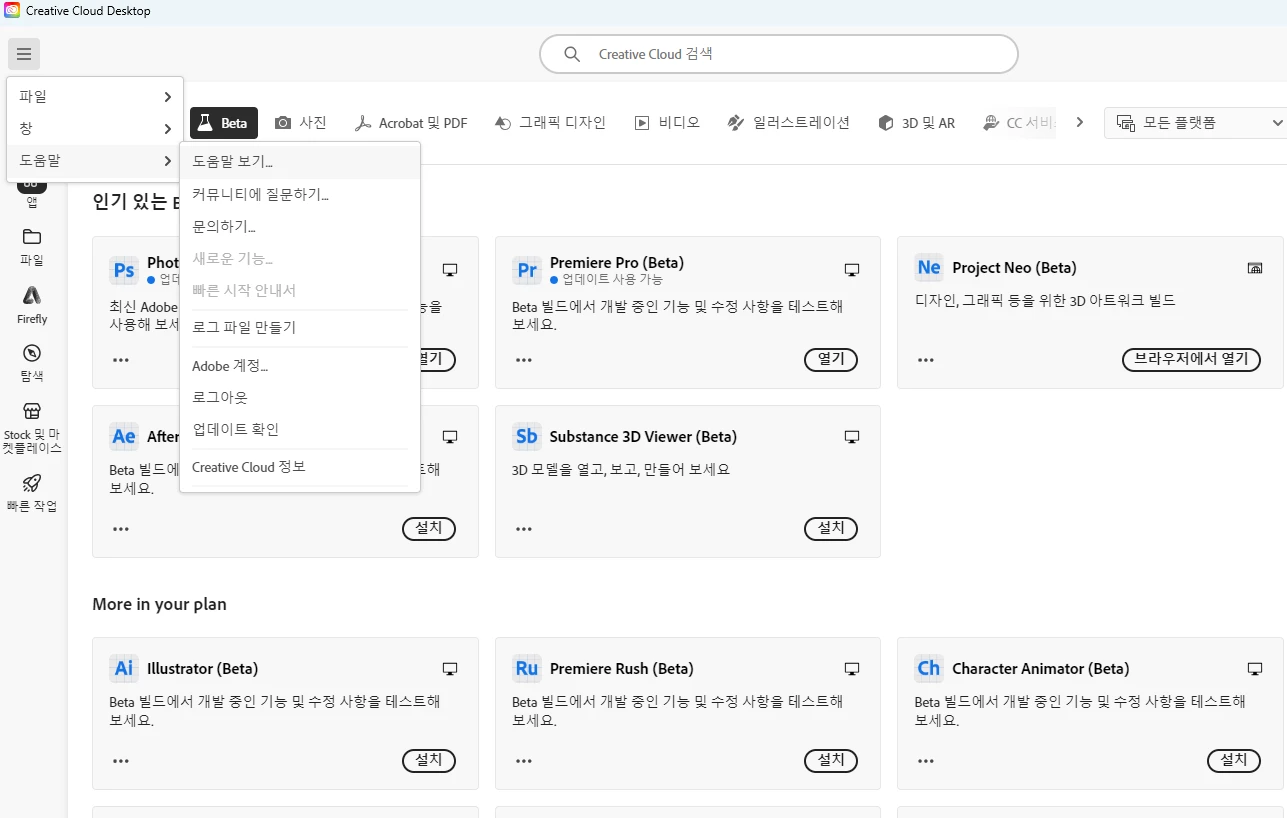Select the 3D 및 AR tab
1287x818 pixels.
tap(916, 123)
